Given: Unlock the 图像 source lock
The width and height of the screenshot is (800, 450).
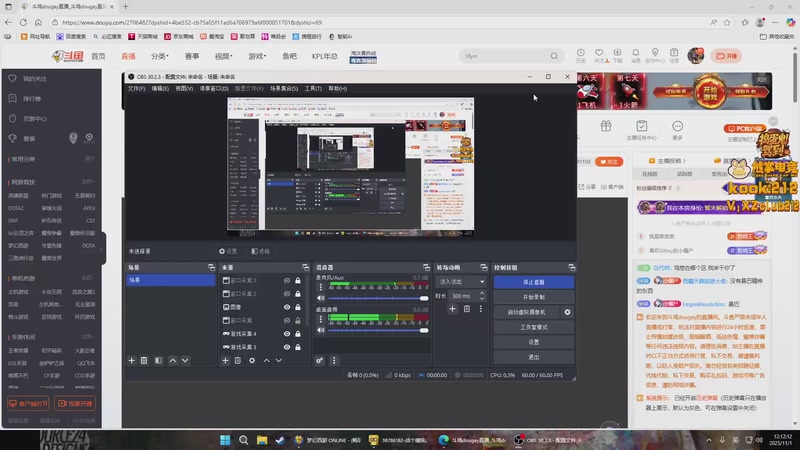Looking at the screenshot, I should (298, 307).
